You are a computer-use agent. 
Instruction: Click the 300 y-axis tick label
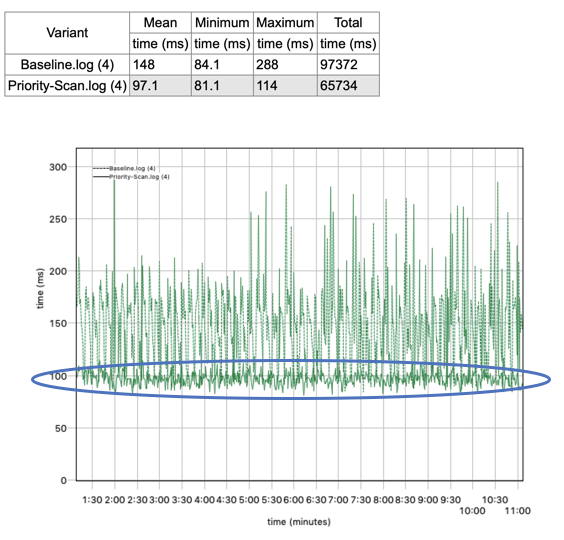[x=58, y=167]
